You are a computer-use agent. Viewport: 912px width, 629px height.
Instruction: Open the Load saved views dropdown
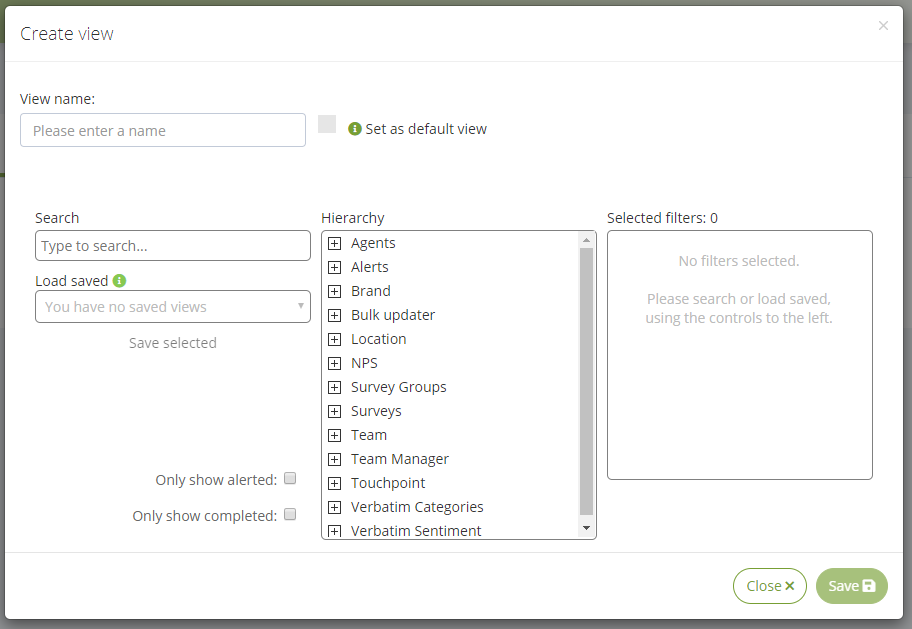pos(173,307)
